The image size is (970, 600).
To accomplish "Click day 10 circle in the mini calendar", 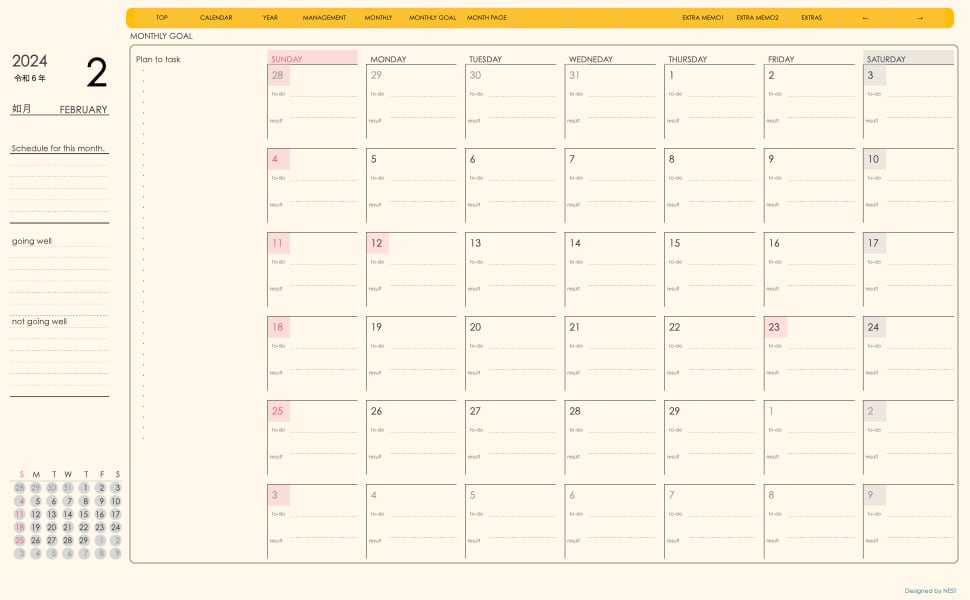I will pos(116,501).
